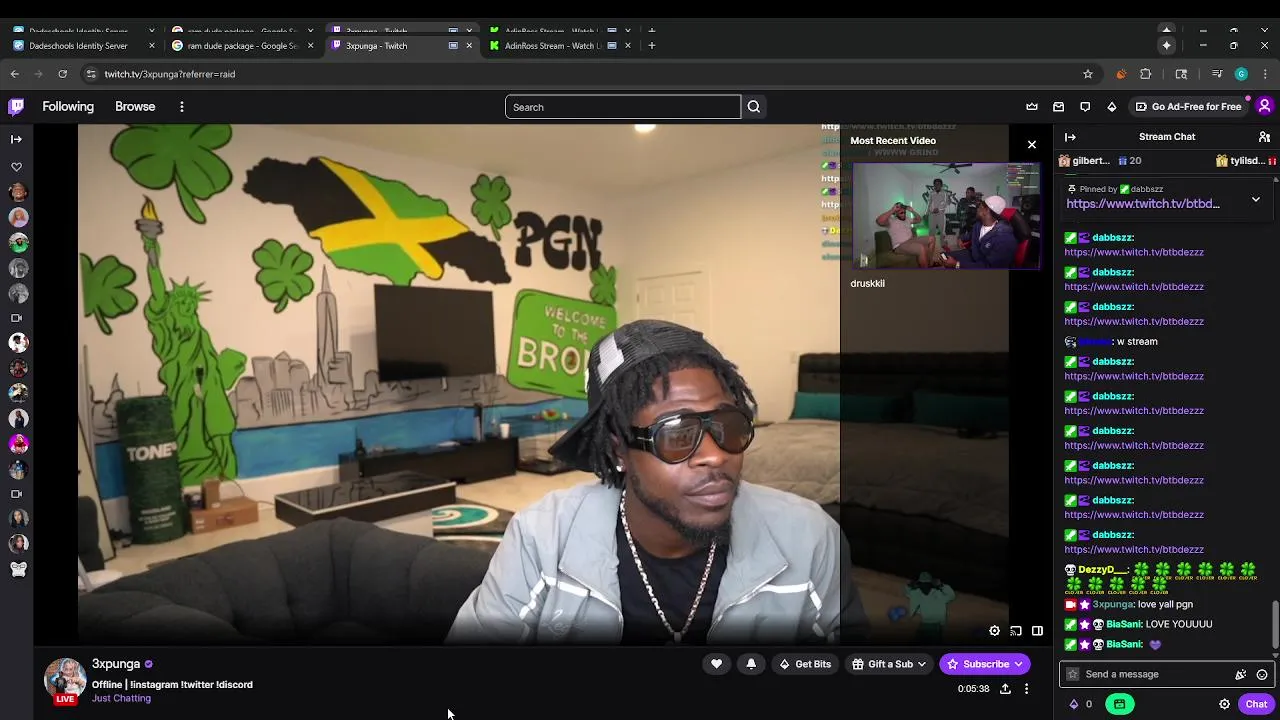Open the stream more options dots
This screenshot has height=720, width=1280.
click(x=1026, y=689)
